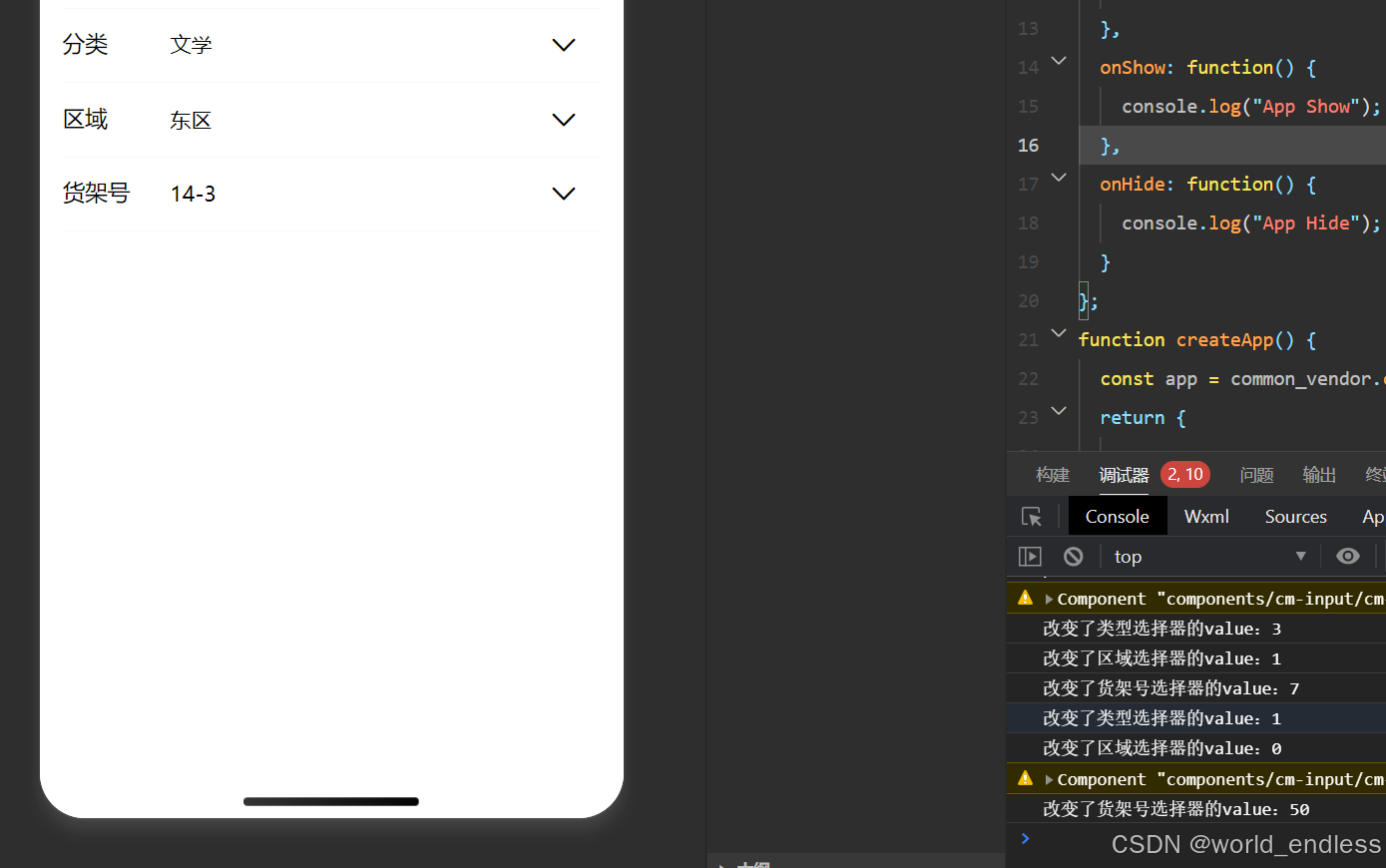
Task: Click log line 改变了类型选择器的value: 1
Action: point(1161,718)
